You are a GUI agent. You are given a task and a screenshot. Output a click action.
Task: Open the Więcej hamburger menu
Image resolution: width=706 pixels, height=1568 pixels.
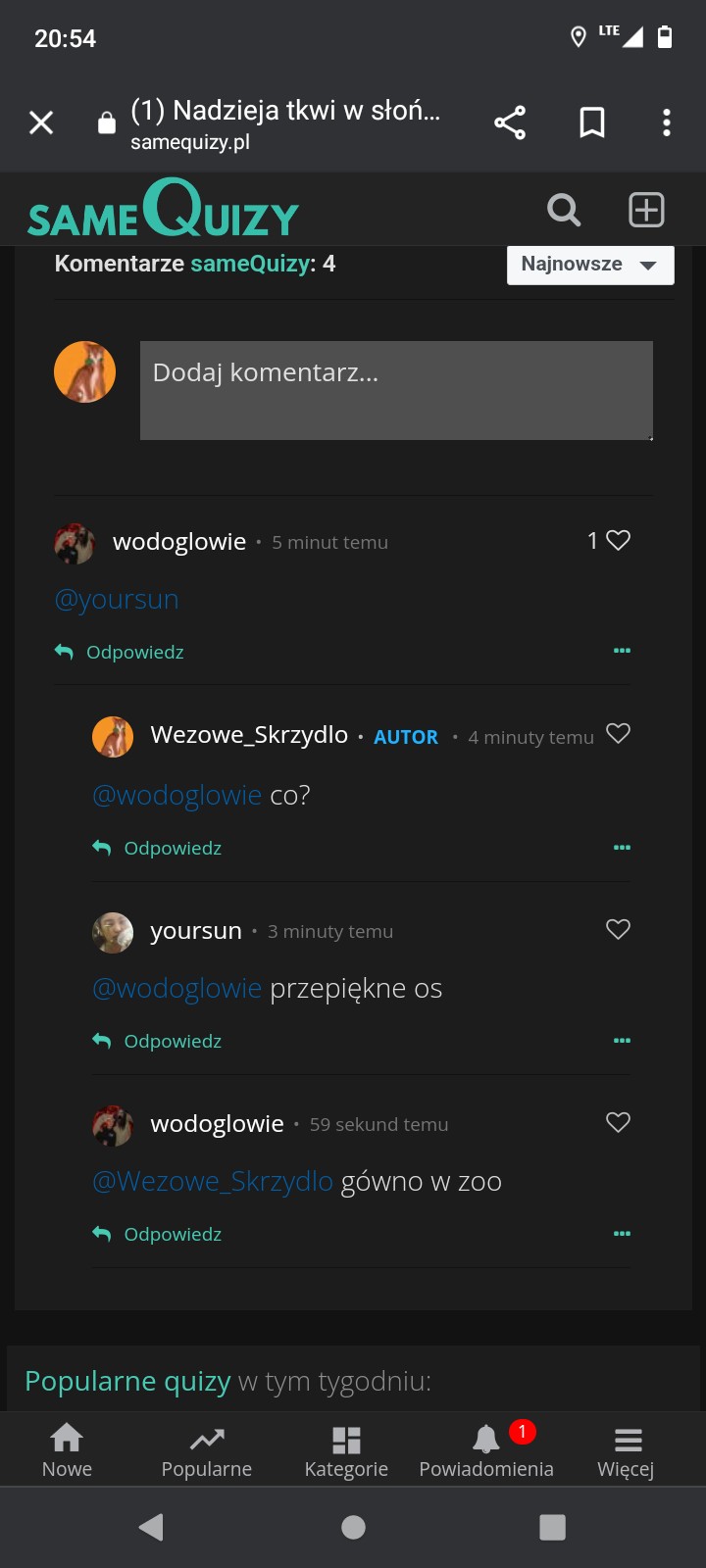pos(627,1450)
